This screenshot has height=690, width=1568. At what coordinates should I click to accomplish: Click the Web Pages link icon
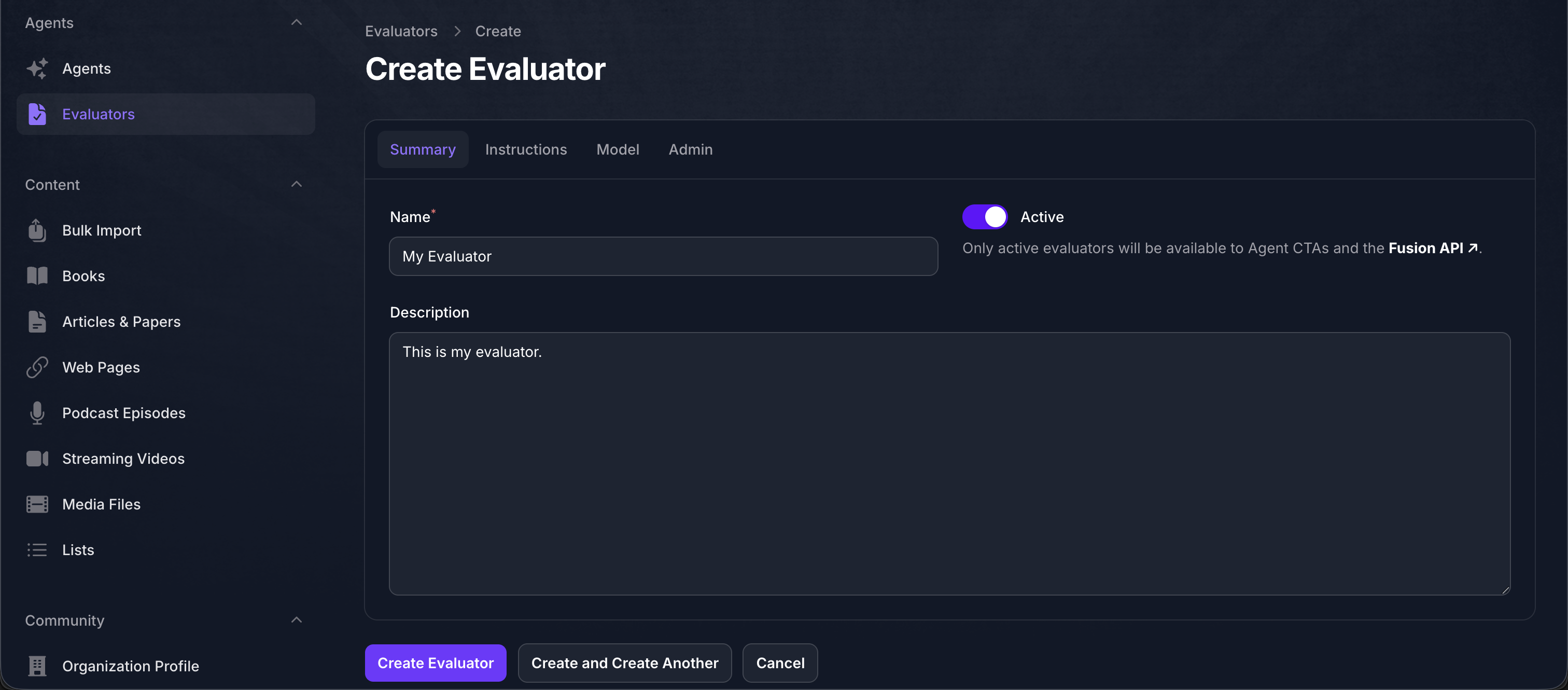(37, 367)
